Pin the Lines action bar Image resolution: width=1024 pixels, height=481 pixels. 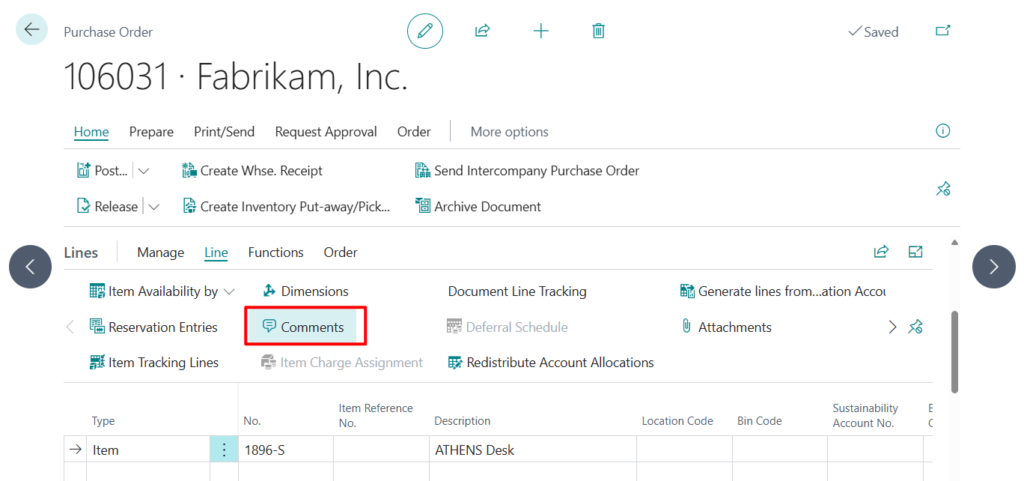pos(915,327)
